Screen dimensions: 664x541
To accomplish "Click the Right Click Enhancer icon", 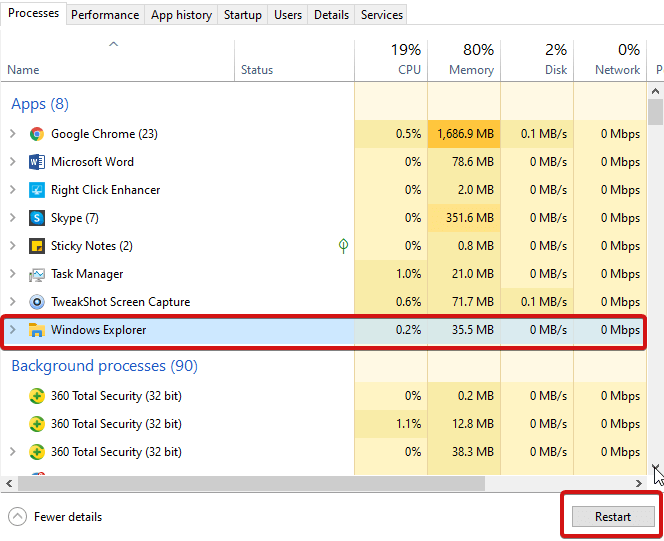I will [x=37, y=190].
